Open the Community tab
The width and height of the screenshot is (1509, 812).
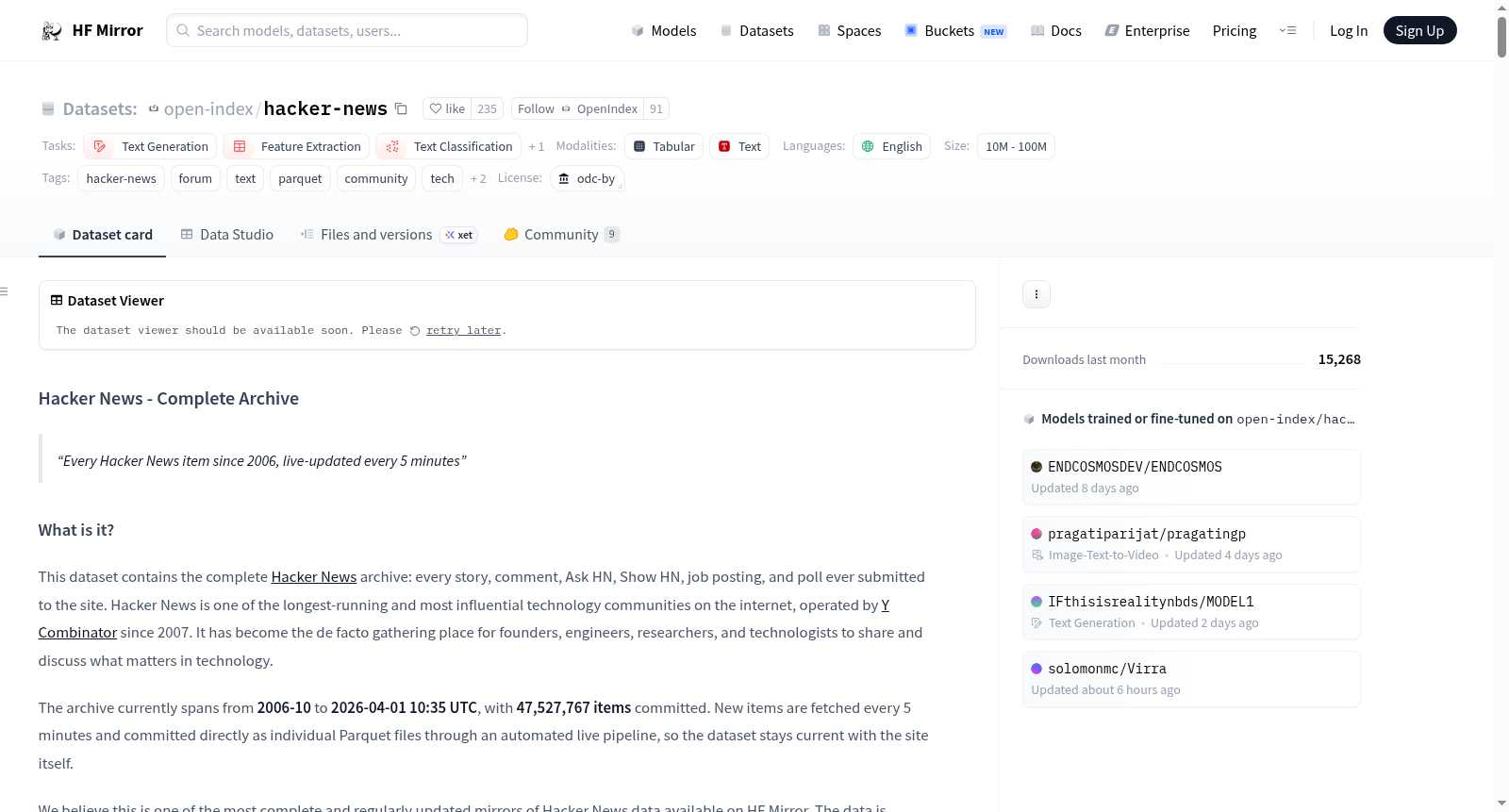click(x=561, y=235)
